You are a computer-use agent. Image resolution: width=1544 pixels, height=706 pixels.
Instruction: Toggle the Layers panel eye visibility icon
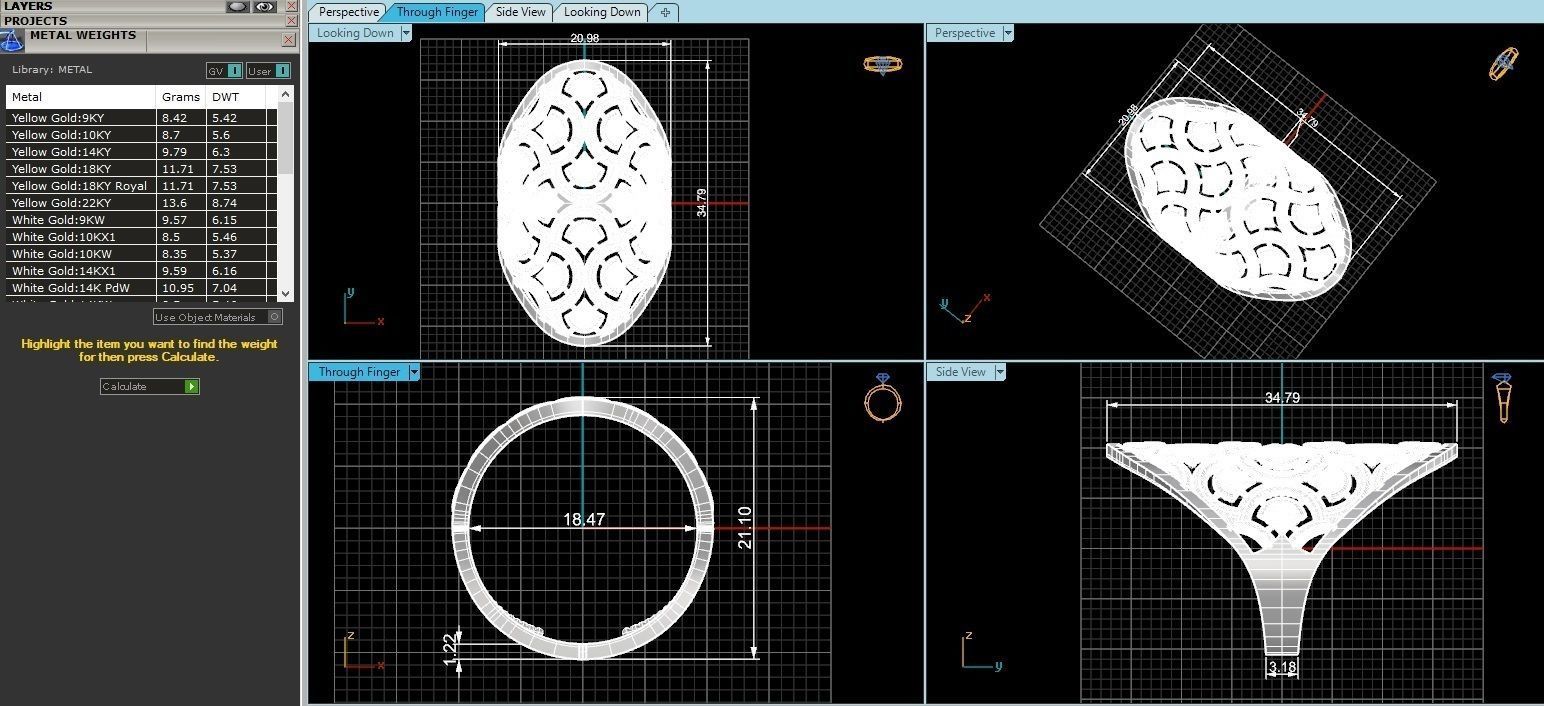tap(264, 6)
